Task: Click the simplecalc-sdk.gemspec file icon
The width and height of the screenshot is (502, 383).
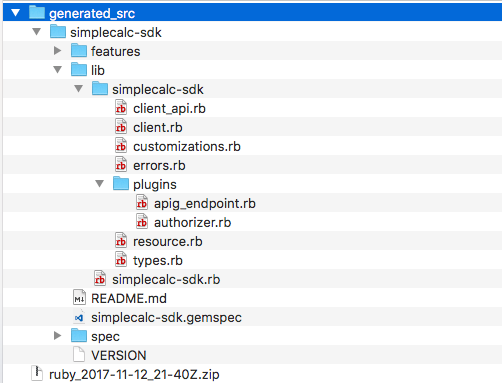Action: [x=79, y=317]
